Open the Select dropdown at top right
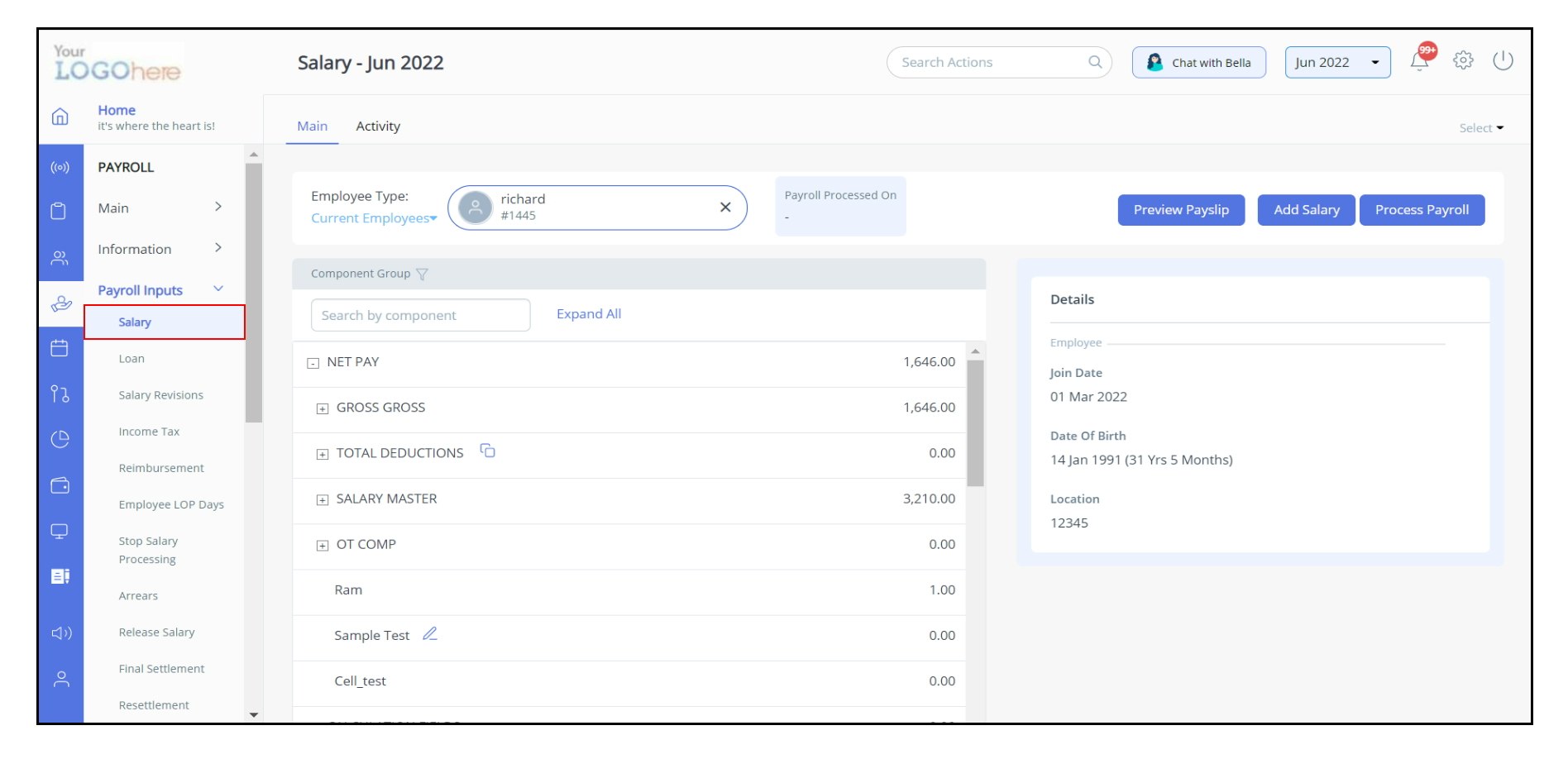The image size is (1568, 759). point(1481,128)
